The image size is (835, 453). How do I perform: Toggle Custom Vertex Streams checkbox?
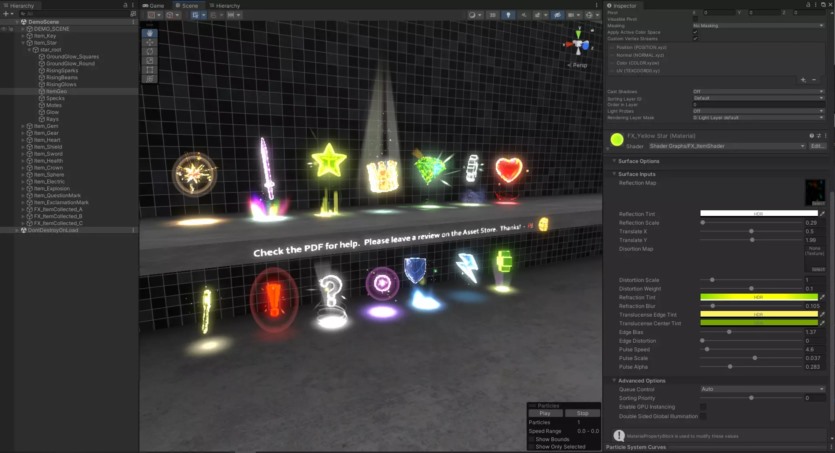[695, 39]
